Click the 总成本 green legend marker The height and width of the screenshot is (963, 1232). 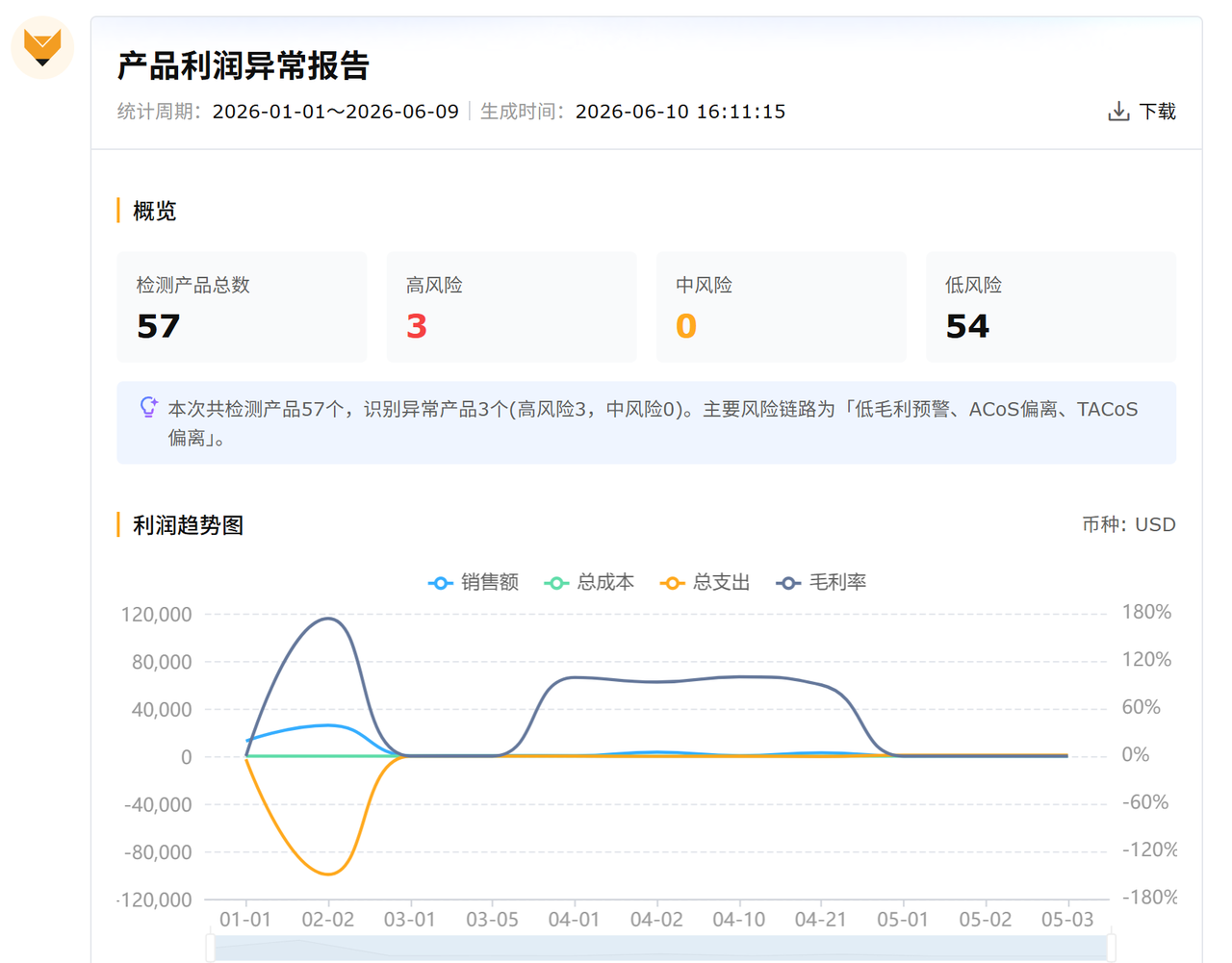click(x=556, y=583)
